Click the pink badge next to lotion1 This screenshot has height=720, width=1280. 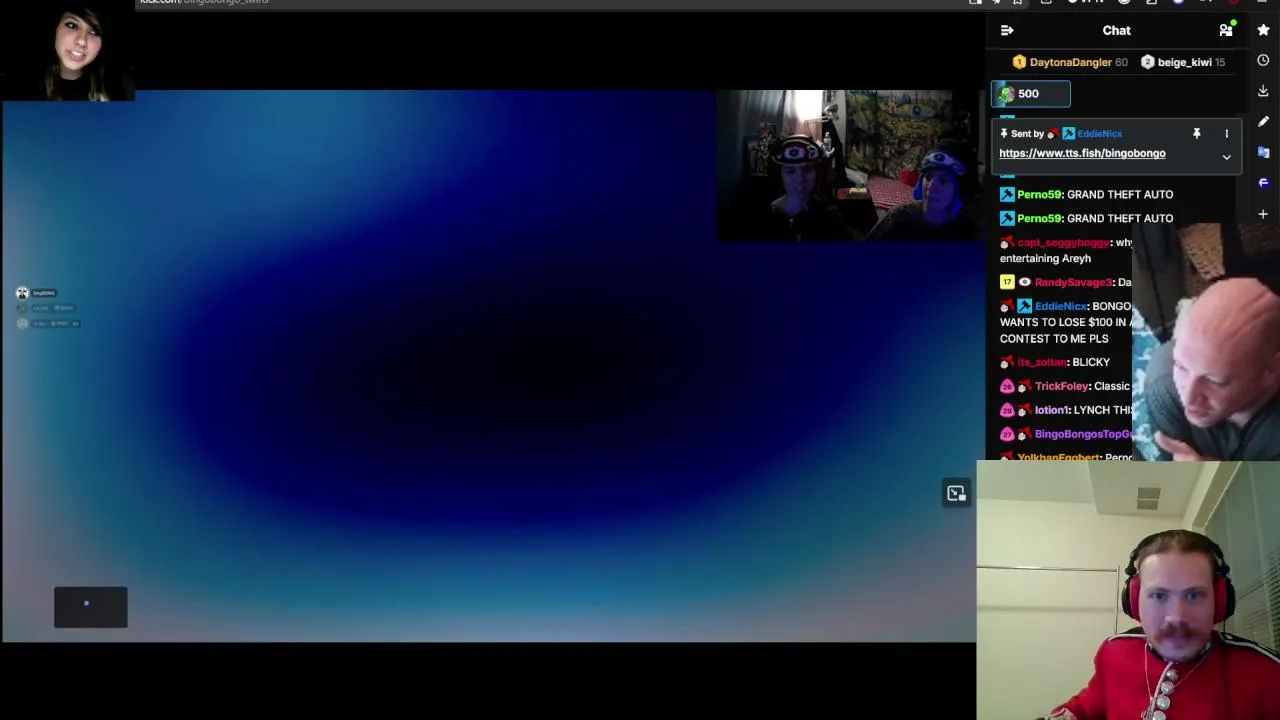[1007, 410]
